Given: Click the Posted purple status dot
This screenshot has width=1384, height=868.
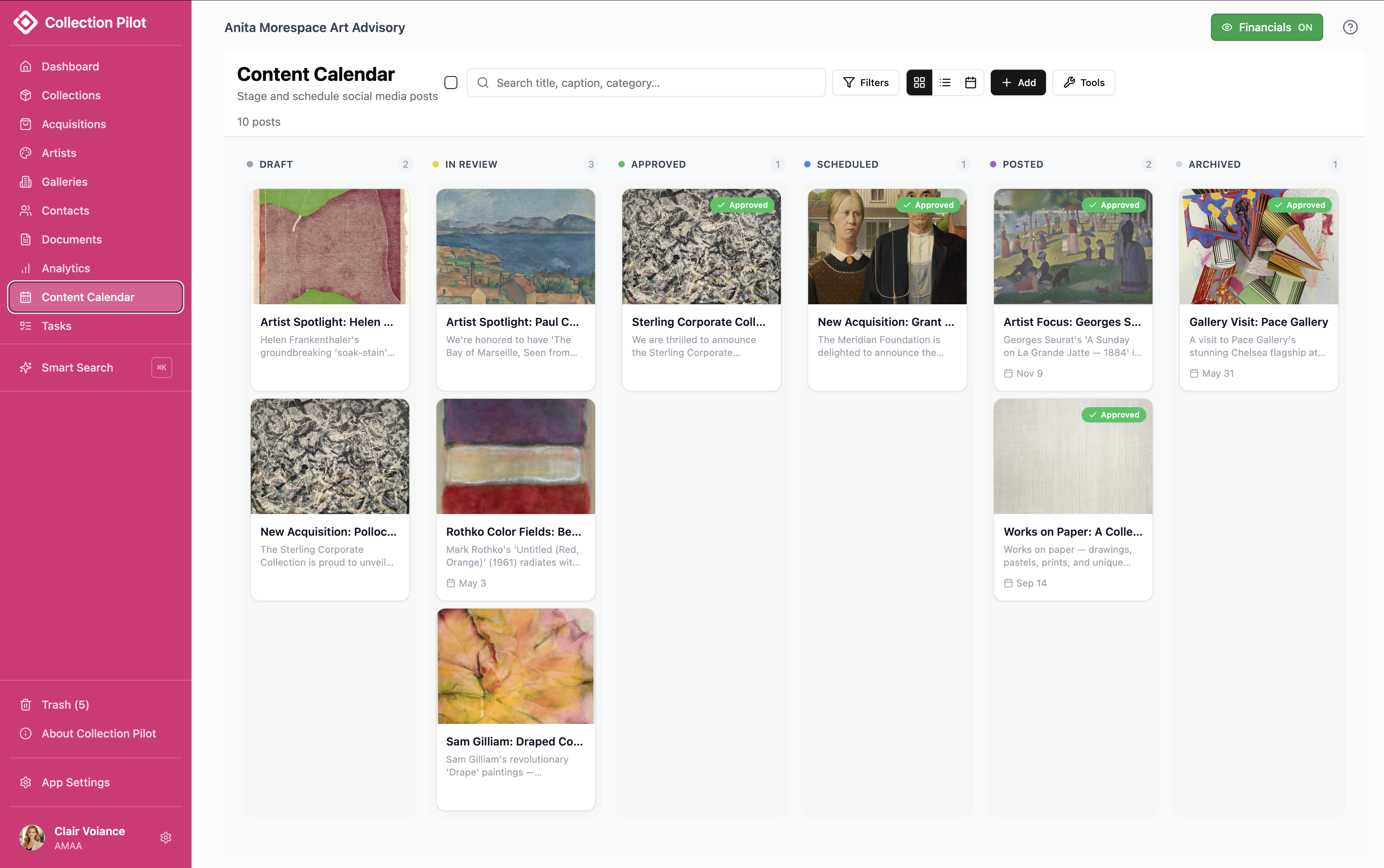Looking at the screenshot, I should tap(993, 164).
